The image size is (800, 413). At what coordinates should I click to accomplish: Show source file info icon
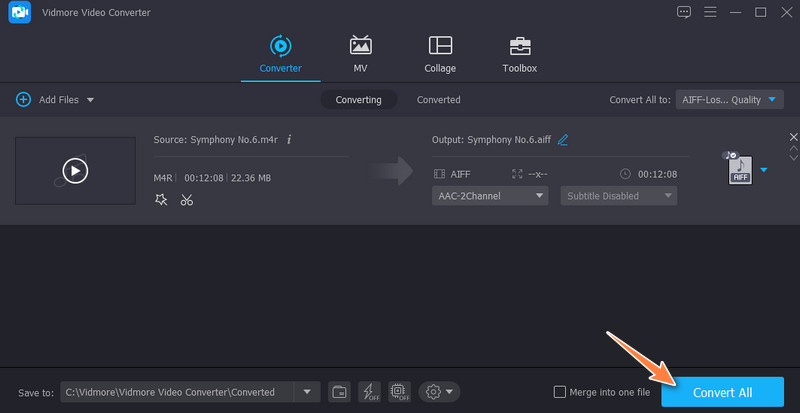point(289,139)
